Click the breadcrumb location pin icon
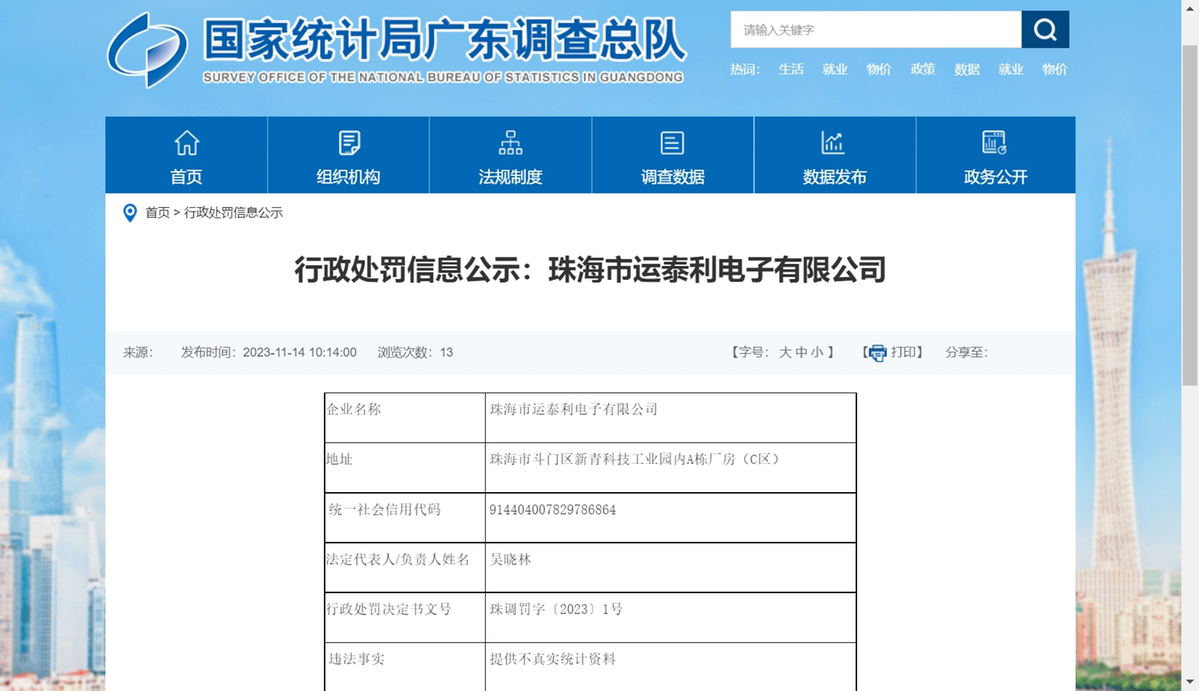Image resolution: width=1199 pixels, height=691 pixels. pos(130,212)
